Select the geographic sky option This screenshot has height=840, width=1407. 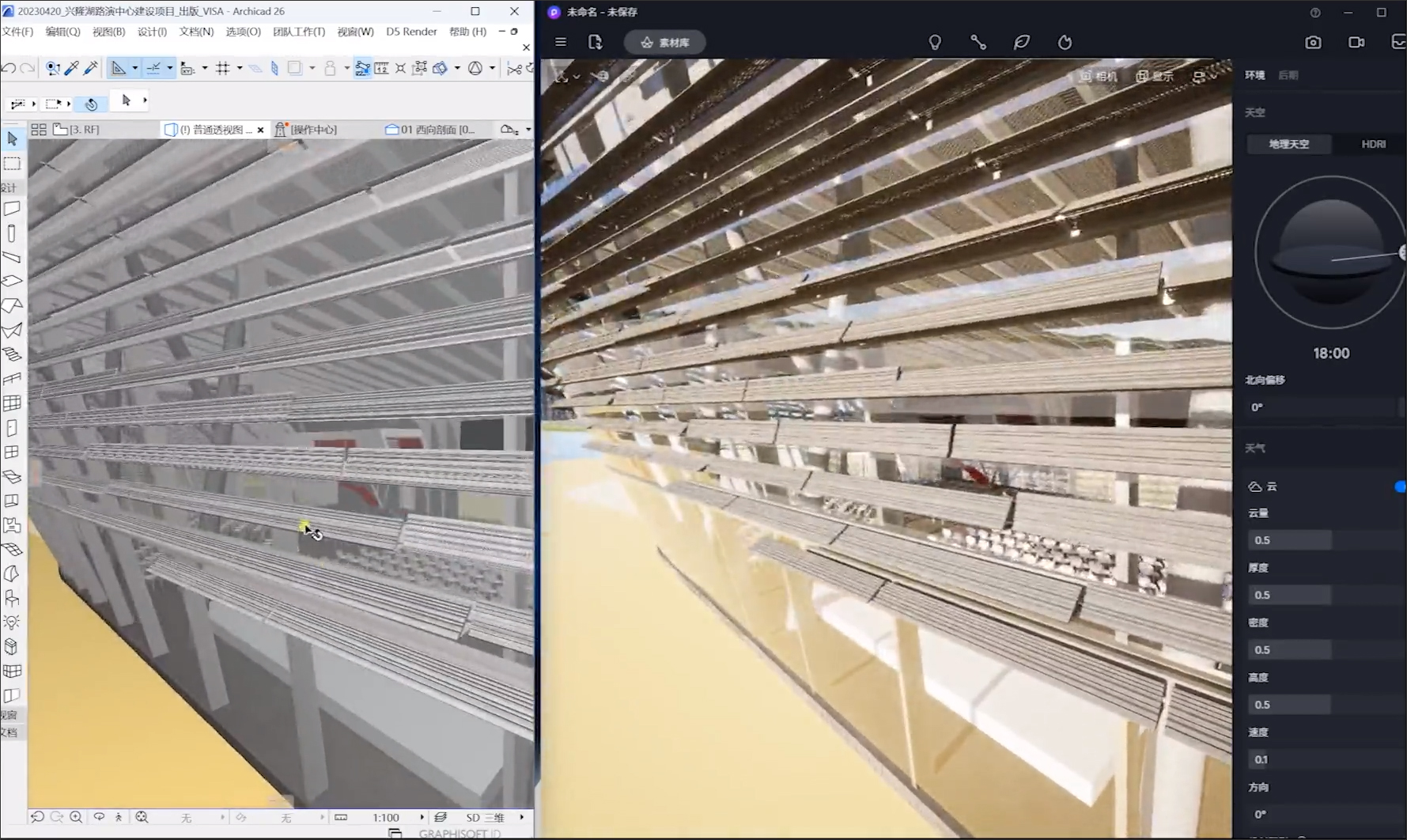coord(1288,144)
